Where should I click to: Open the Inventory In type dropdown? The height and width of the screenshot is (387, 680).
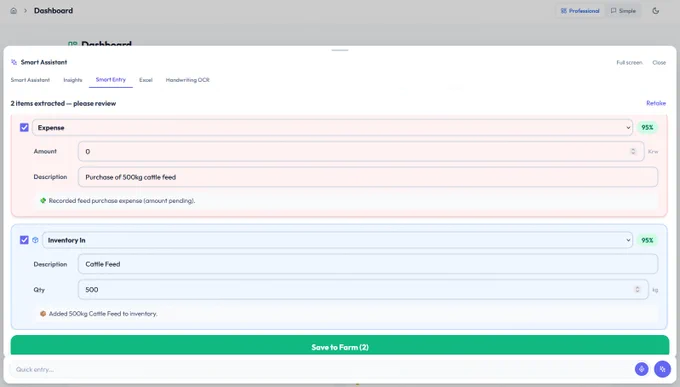click(x=337, y=240)
